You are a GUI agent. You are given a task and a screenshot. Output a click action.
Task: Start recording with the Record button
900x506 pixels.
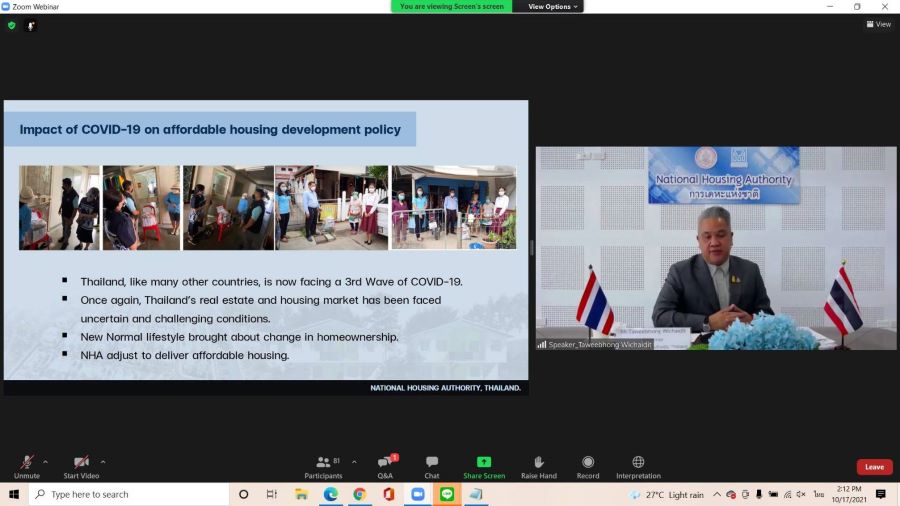(588, 466)
